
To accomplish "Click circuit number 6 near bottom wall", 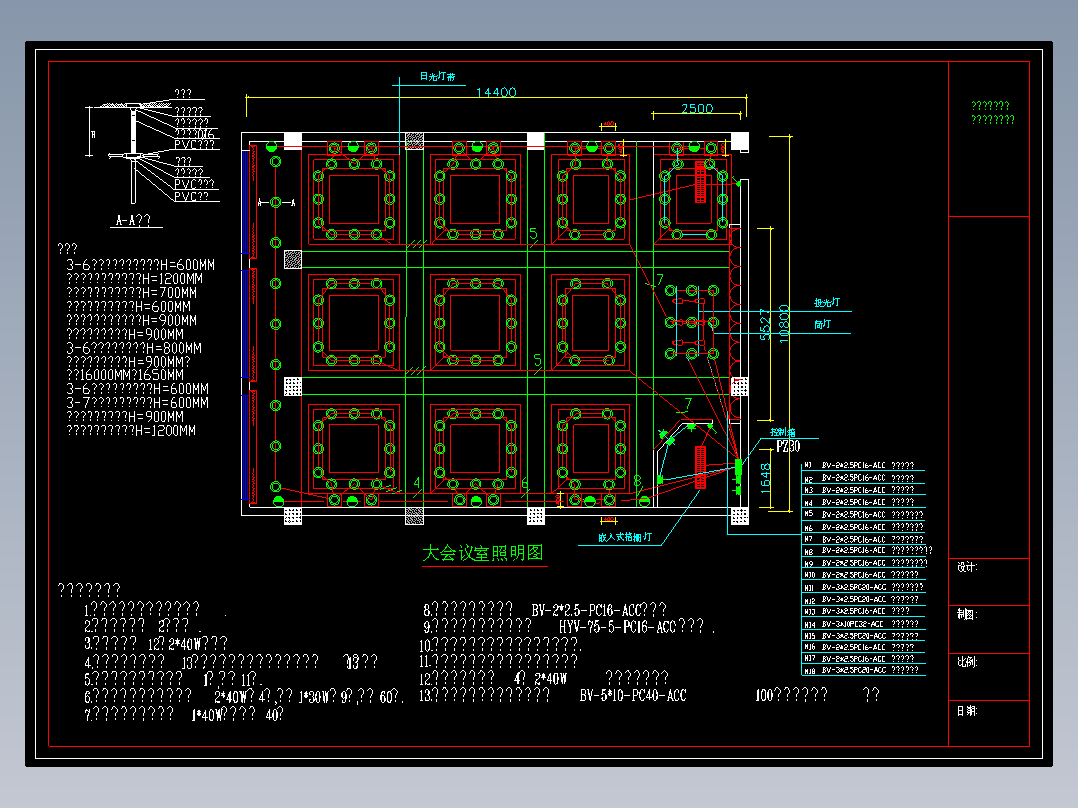I will pos(525,483).
